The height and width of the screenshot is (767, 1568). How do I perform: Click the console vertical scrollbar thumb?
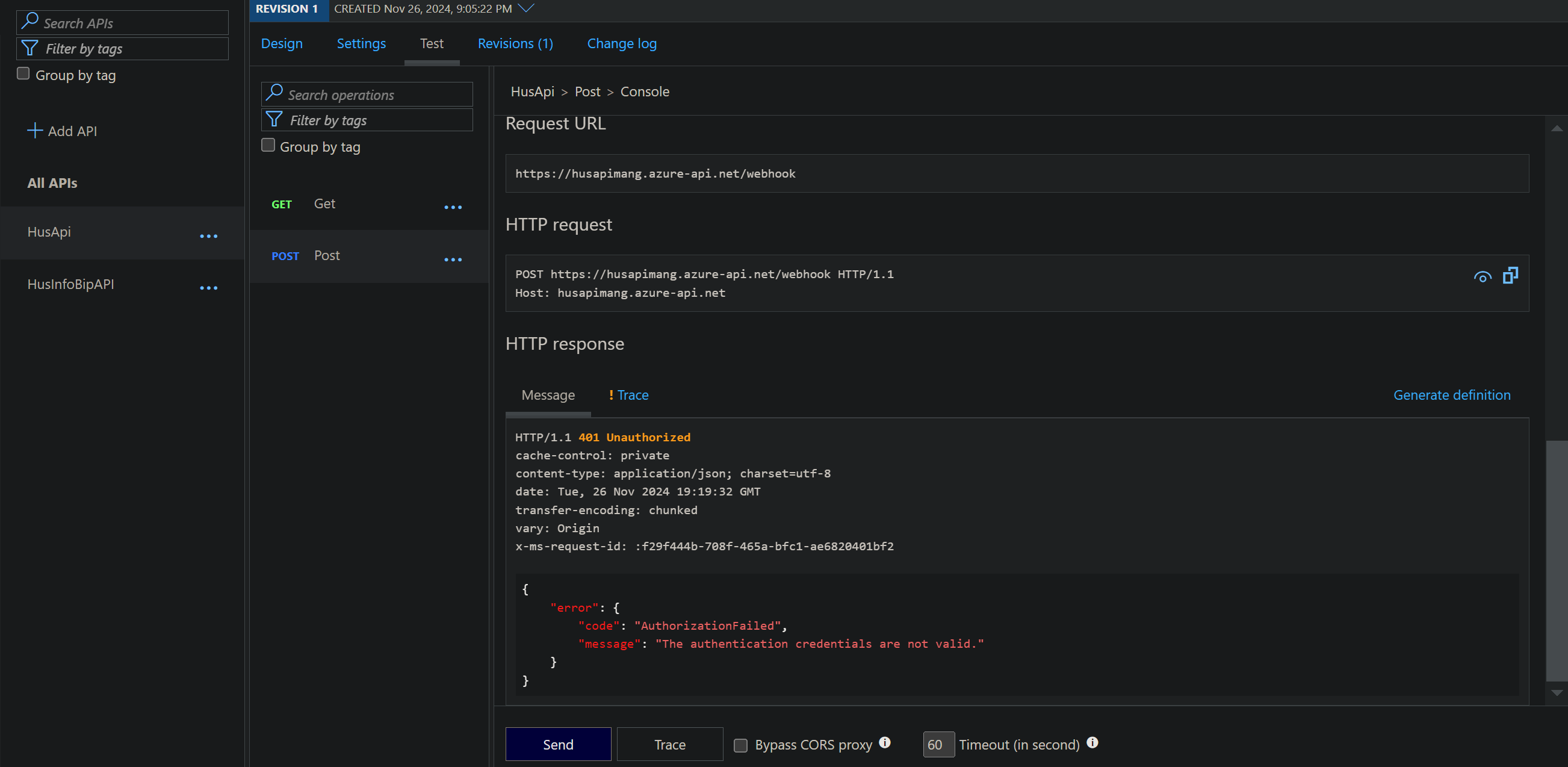tap(1557, 561)
